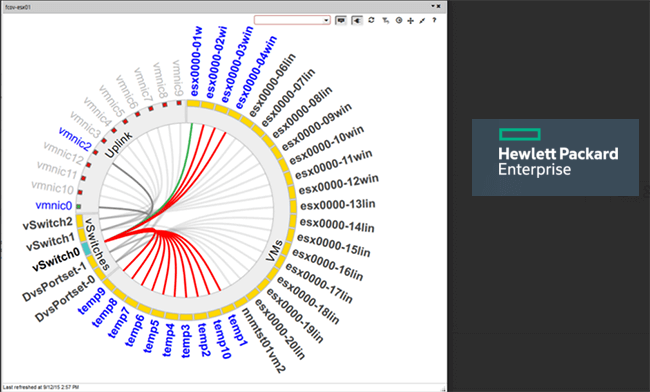650x392 pixels.
Task: Select the greyed vmnic10 label
Action: pyautogui.click(x=53, y=187)
